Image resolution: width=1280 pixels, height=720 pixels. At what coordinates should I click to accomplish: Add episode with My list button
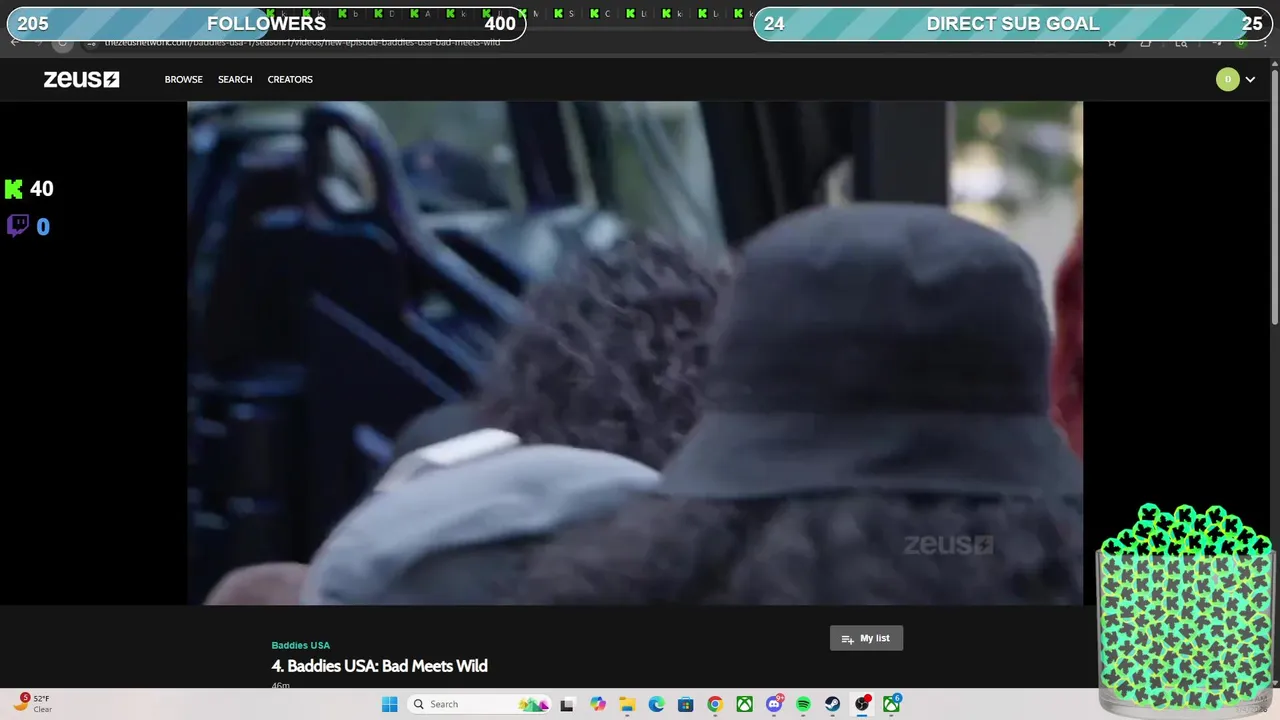click(866, 638)
